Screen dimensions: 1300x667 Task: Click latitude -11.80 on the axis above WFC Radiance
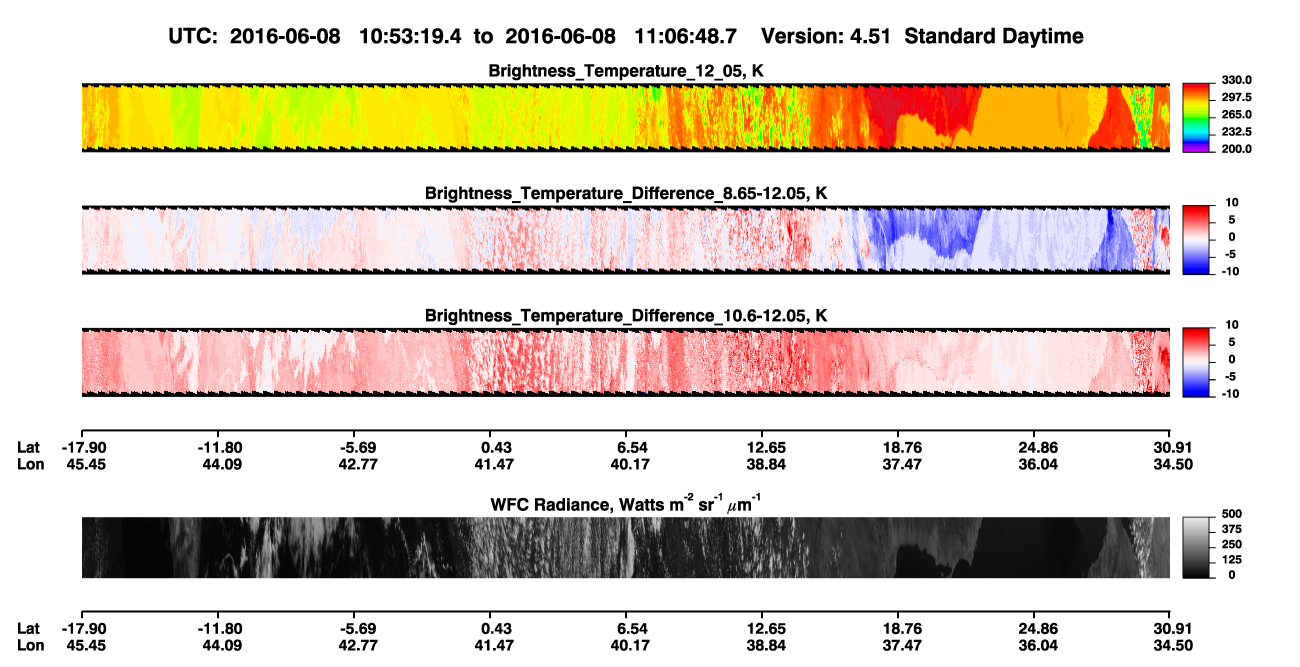[x=217, y=447]
